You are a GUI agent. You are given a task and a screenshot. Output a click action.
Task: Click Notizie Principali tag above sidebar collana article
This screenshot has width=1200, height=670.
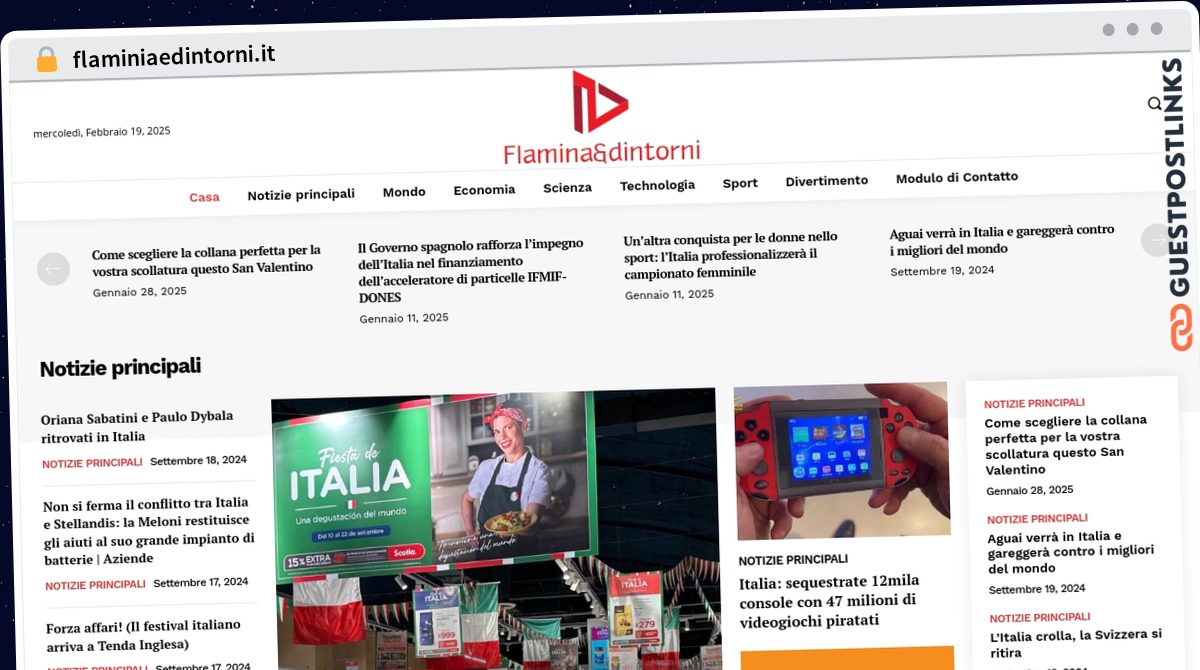click(x=1034, y=403)
